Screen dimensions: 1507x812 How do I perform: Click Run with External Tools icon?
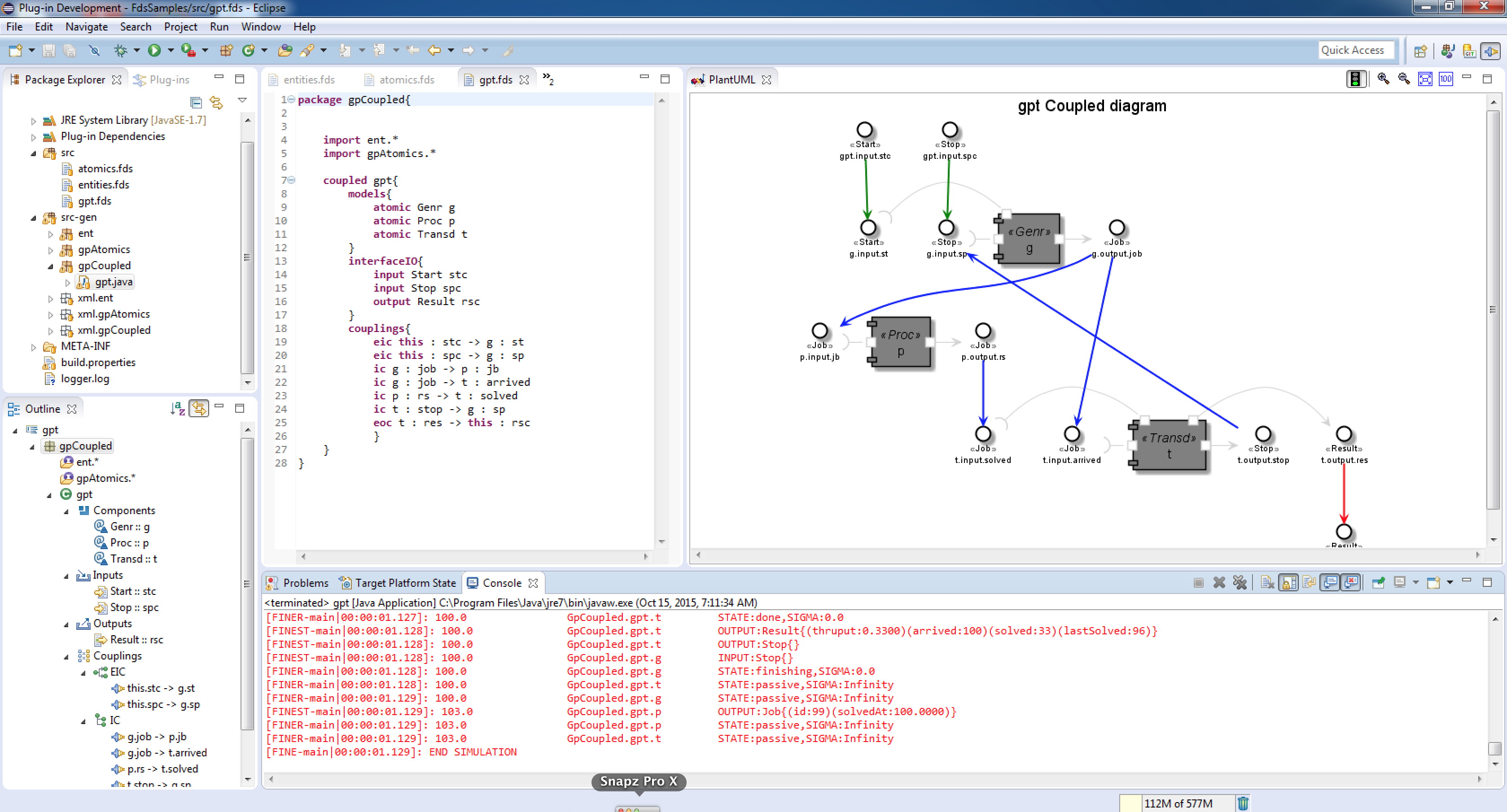[188, 51]
